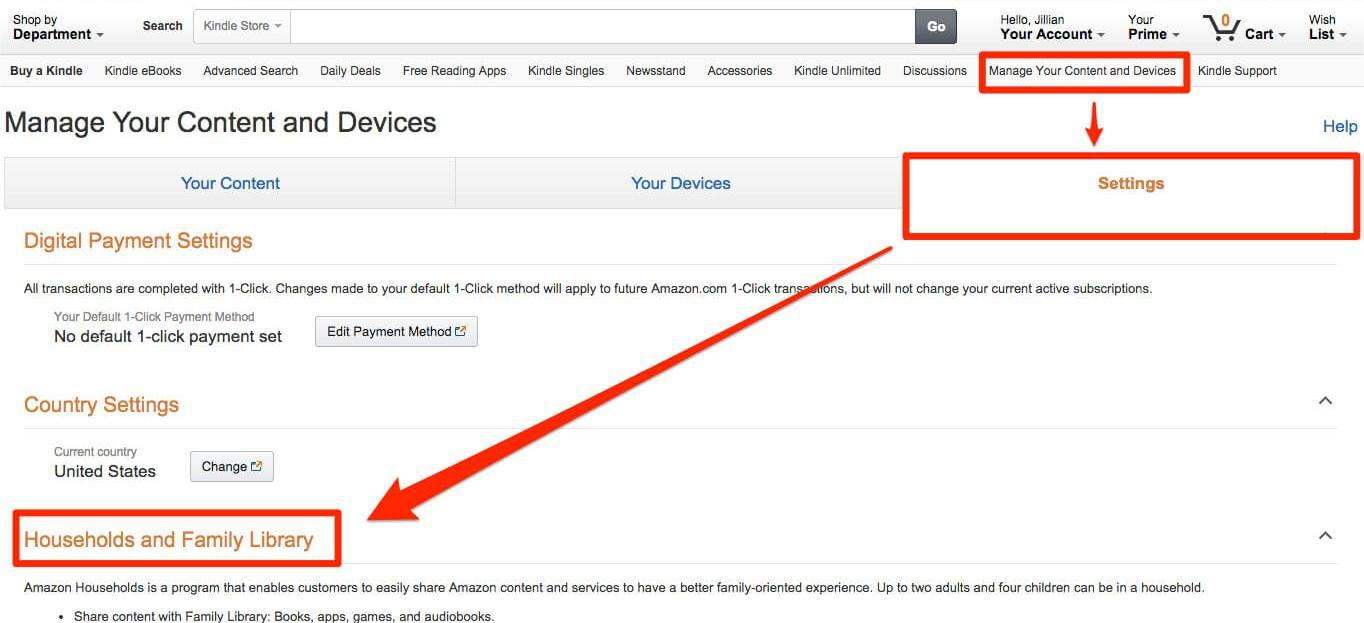Viewport: 1364px width, 623px height.
Task: Click the Digital Payment Settings heading
Action: 138,241
